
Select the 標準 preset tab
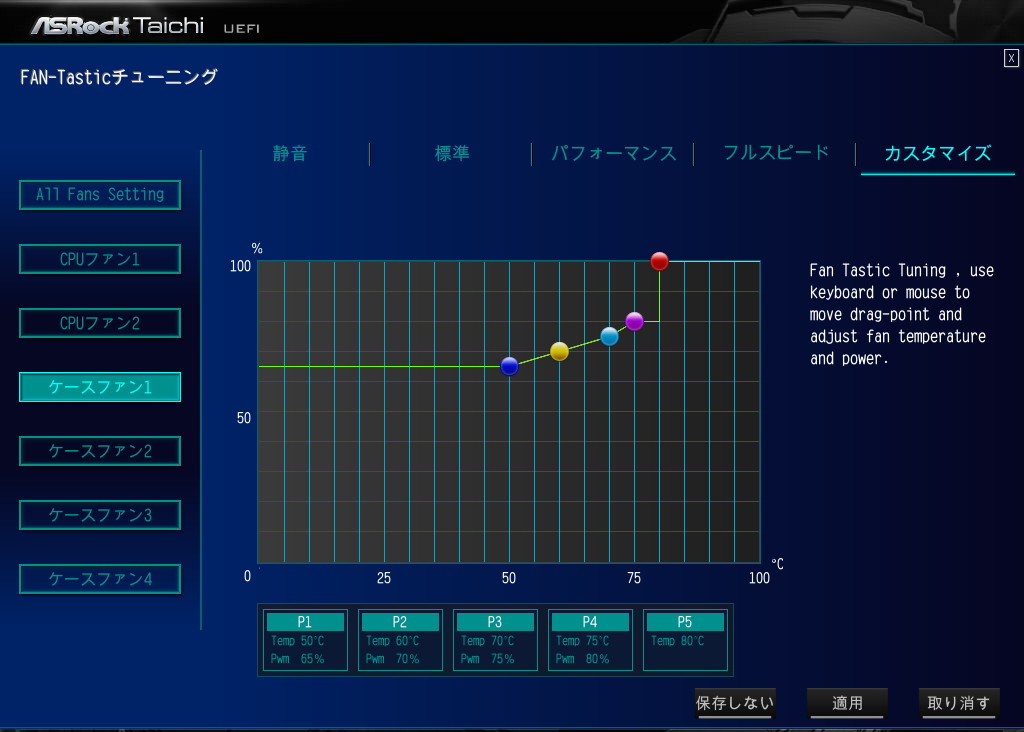pos(452,153)
